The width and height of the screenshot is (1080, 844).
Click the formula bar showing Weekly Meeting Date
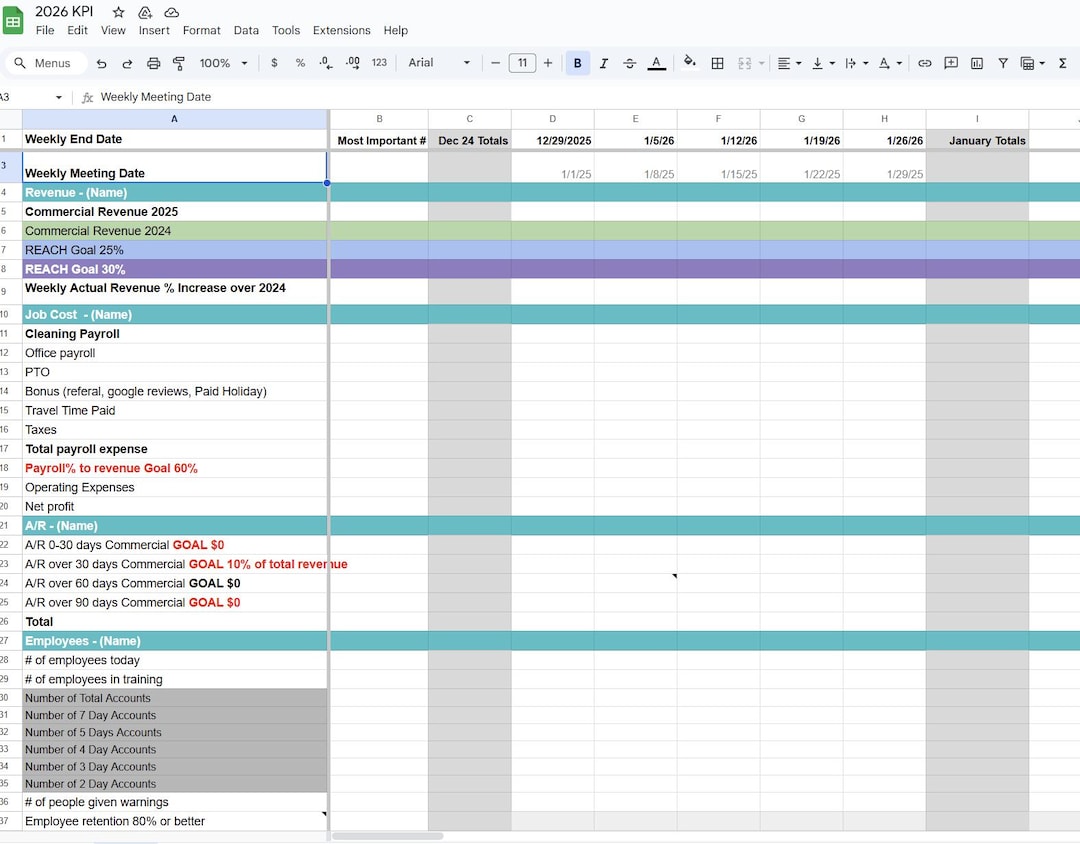[x=585, y=97]
